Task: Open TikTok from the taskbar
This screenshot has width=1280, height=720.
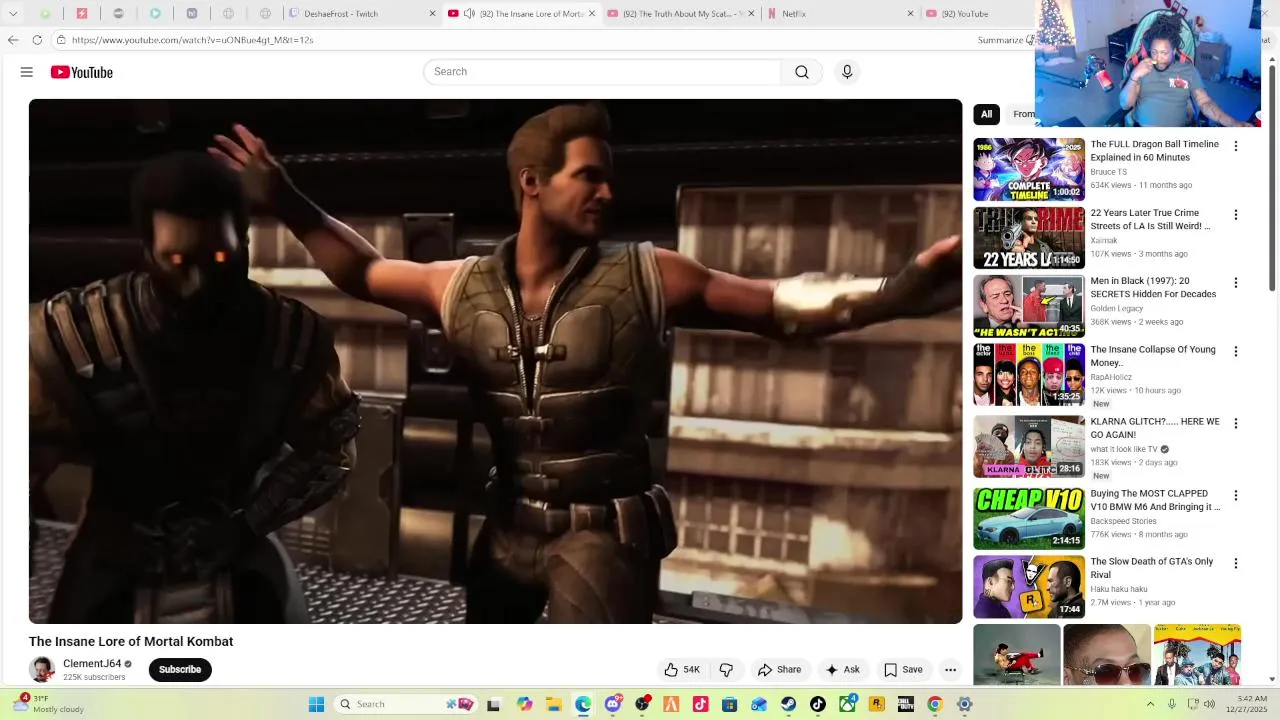Action: [x=817, y=704]
